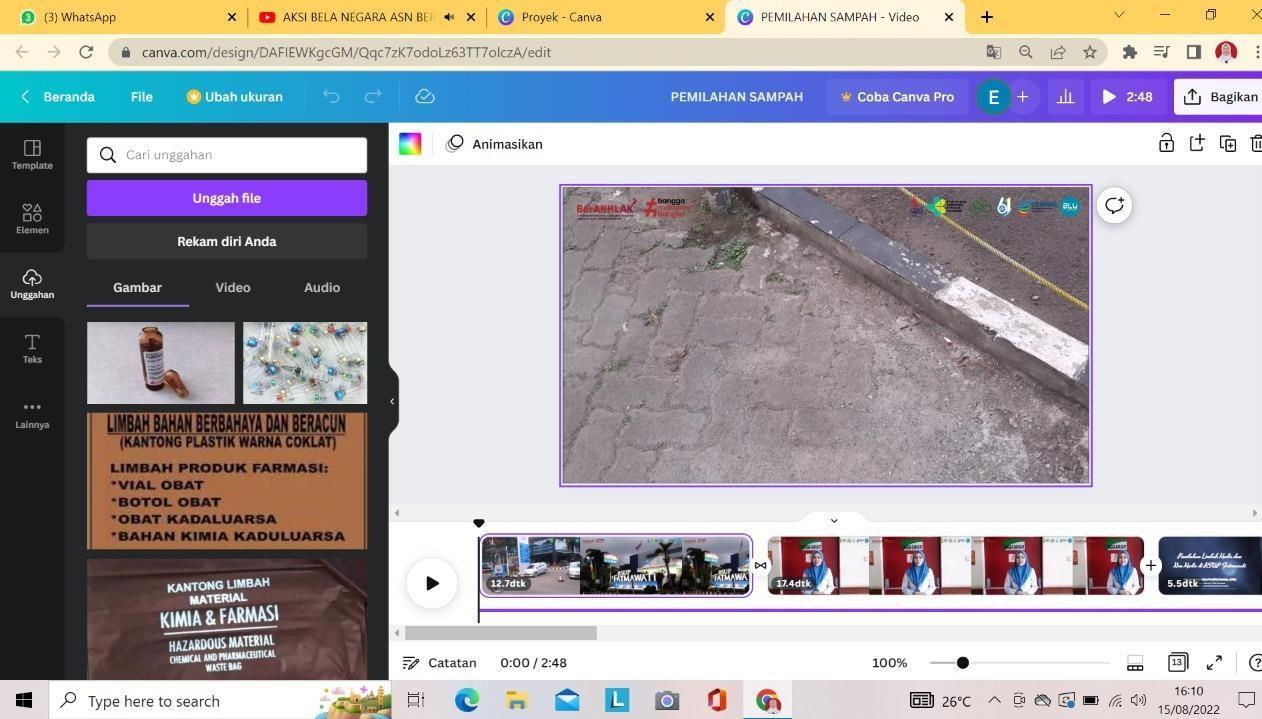
Task: Open browser extensions puzzle icon
Action: pos(1130,52)
